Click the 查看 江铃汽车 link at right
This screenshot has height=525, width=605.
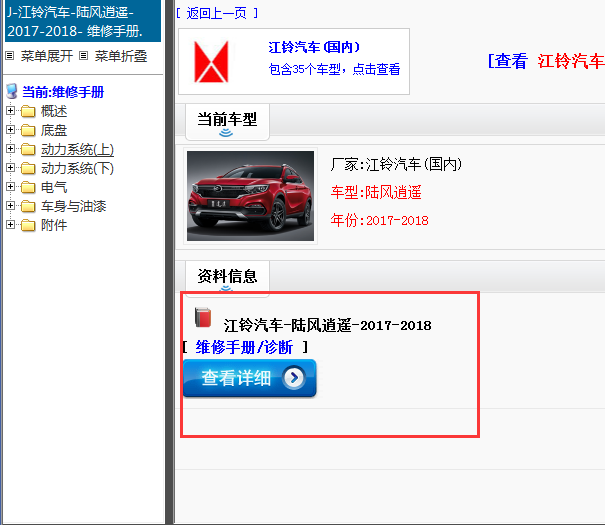pyautogui.click(x=546, y=61)
